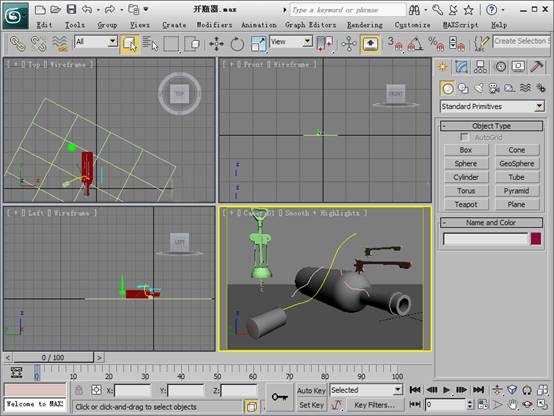554x416 pixels.
Task: Select the Shapes category icon
Action: tap(463, 88)
